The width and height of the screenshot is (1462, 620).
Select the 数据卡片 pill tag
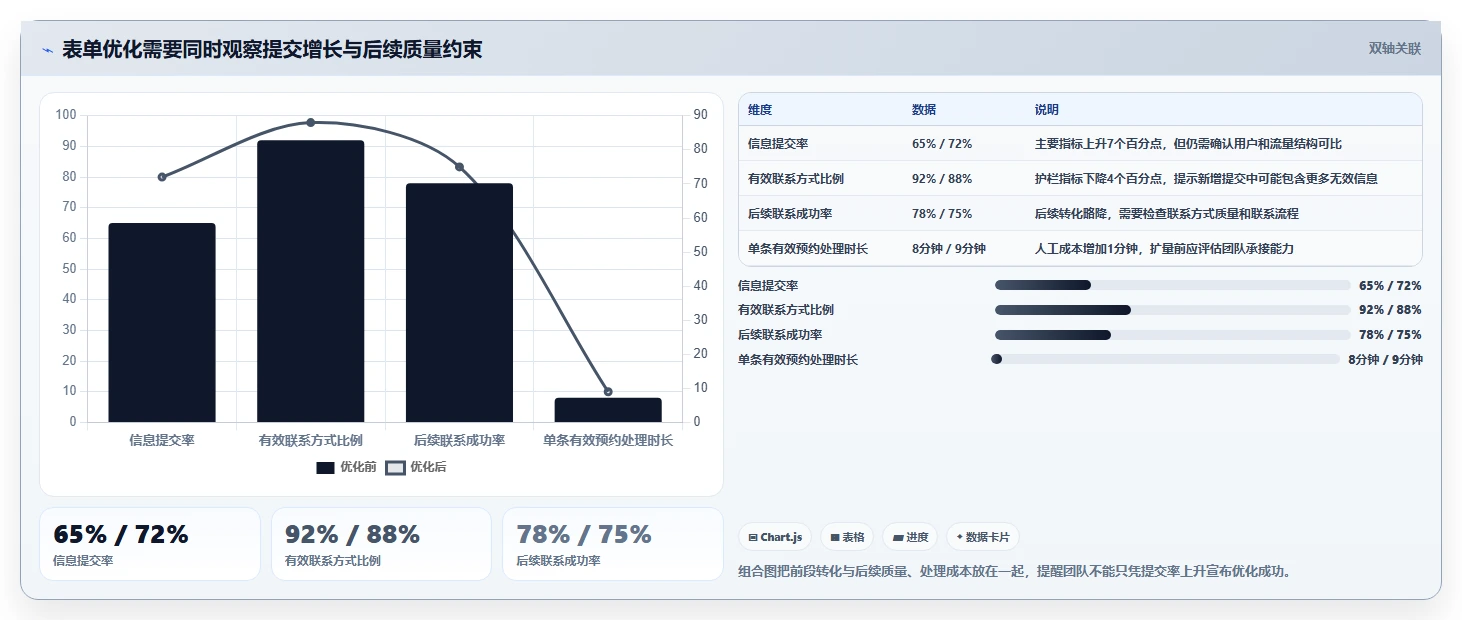click(983, 537)
